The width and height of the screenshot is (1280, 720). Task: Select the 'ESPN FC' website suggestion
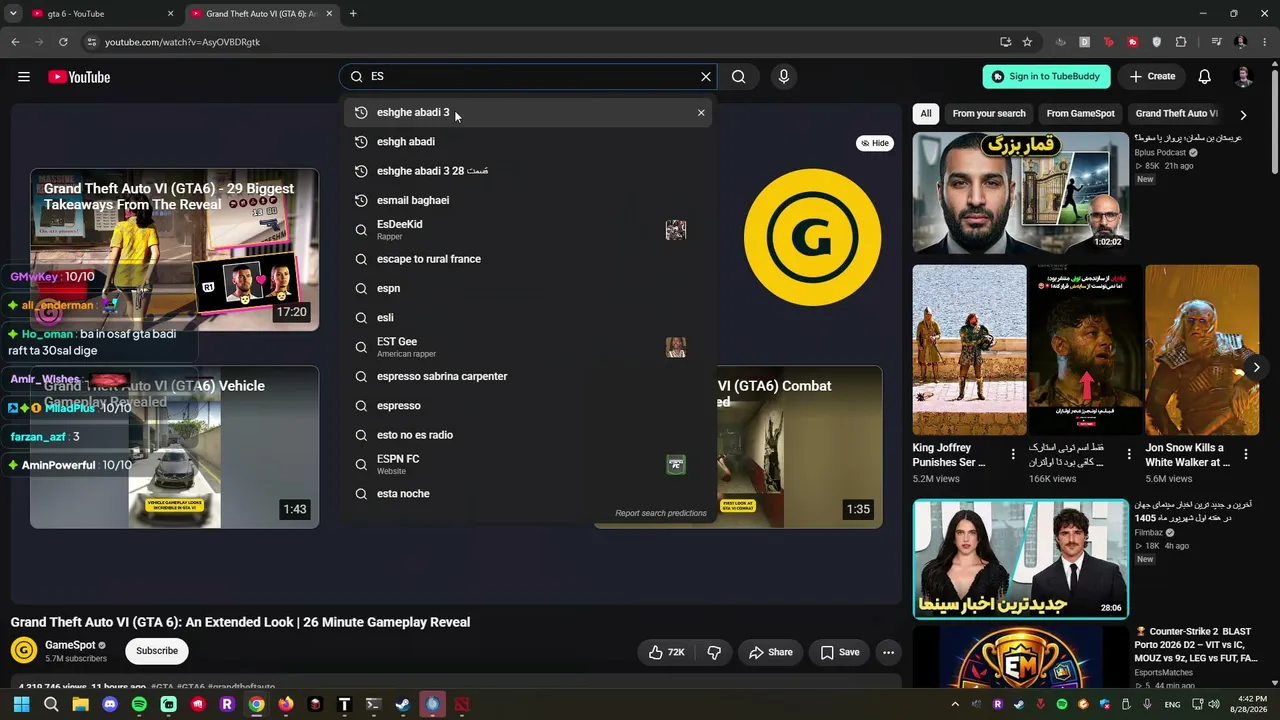coord(528,464)
